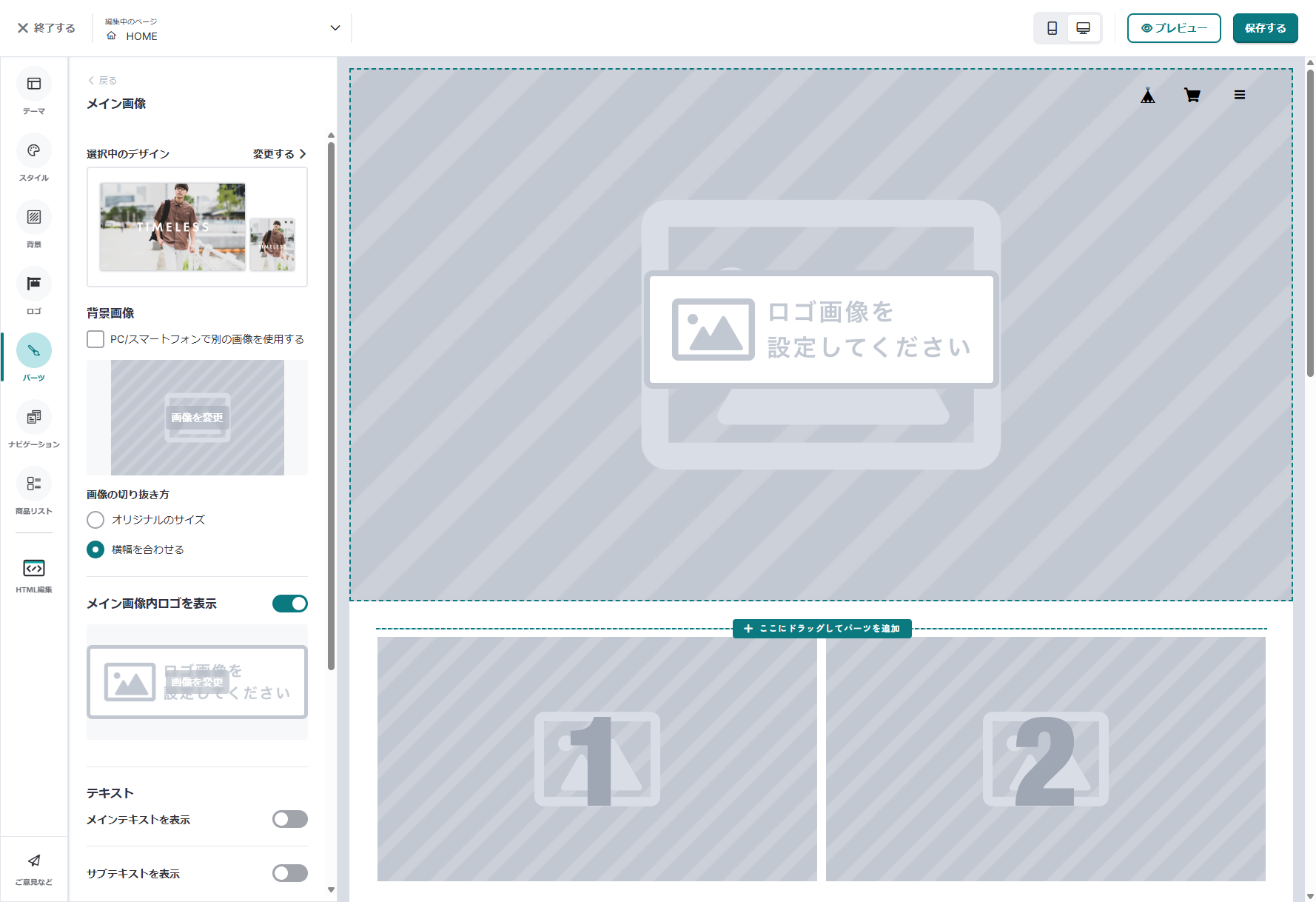1316x902 pixels.
Task: Open the スタイル (Style) palette panel
Action: pos(34,151)
